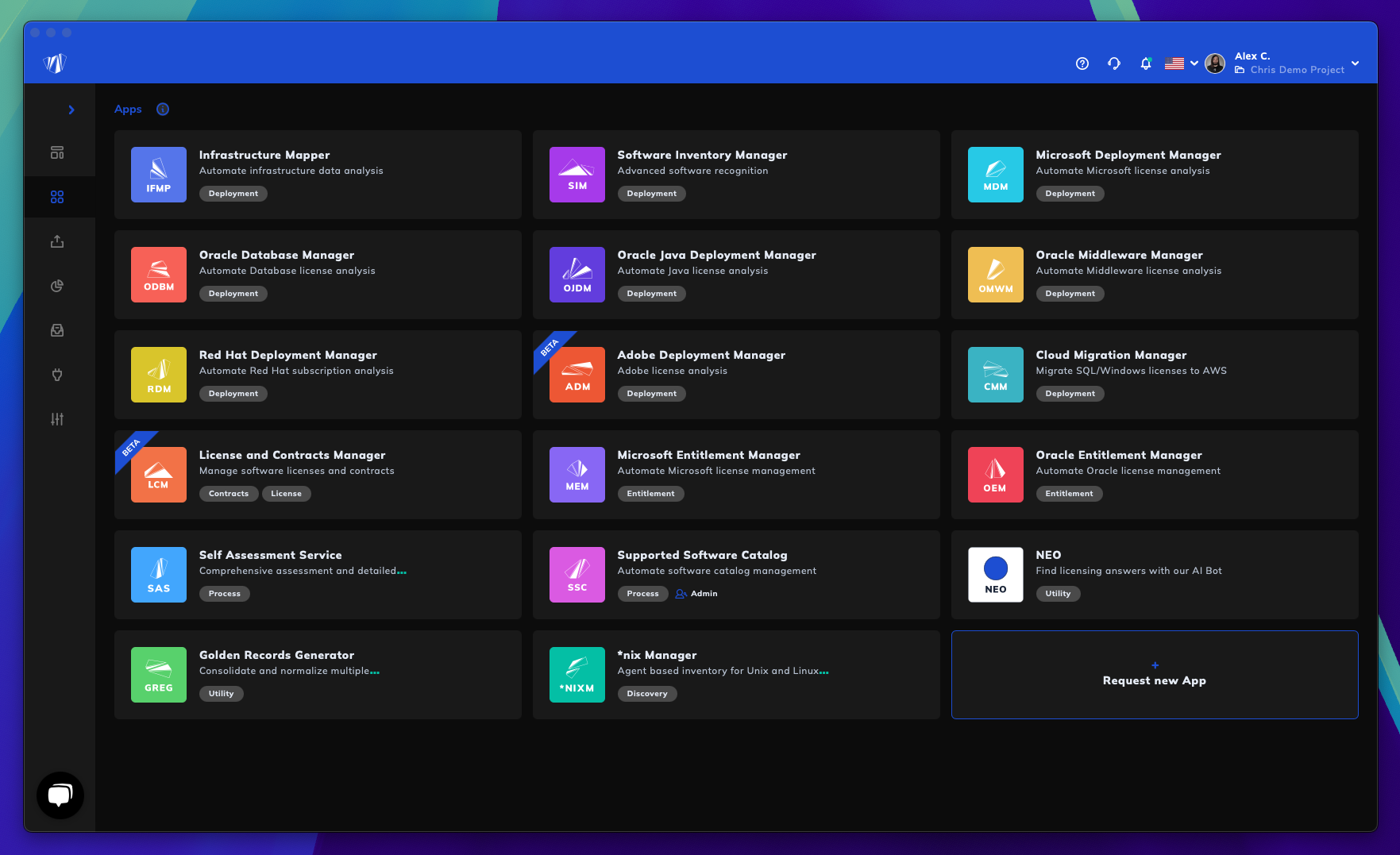The width and height of the screenshot is (1400, 855).
Task: Open the Microsoft Deployment Manager MDM icon
Action: (996, 175)
